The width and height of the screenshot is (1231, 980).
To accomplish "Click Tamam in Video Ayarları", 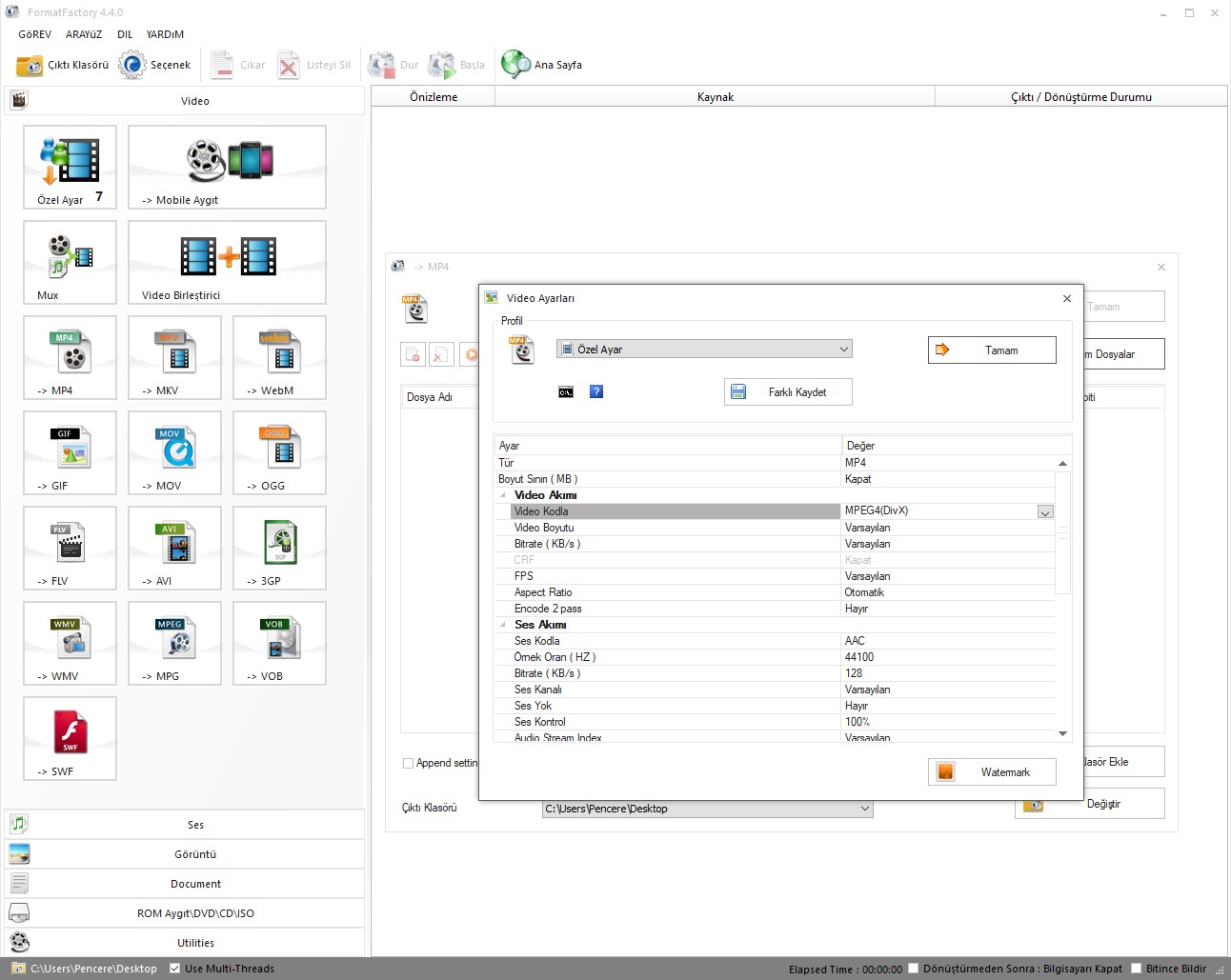I will click(992, 350).
